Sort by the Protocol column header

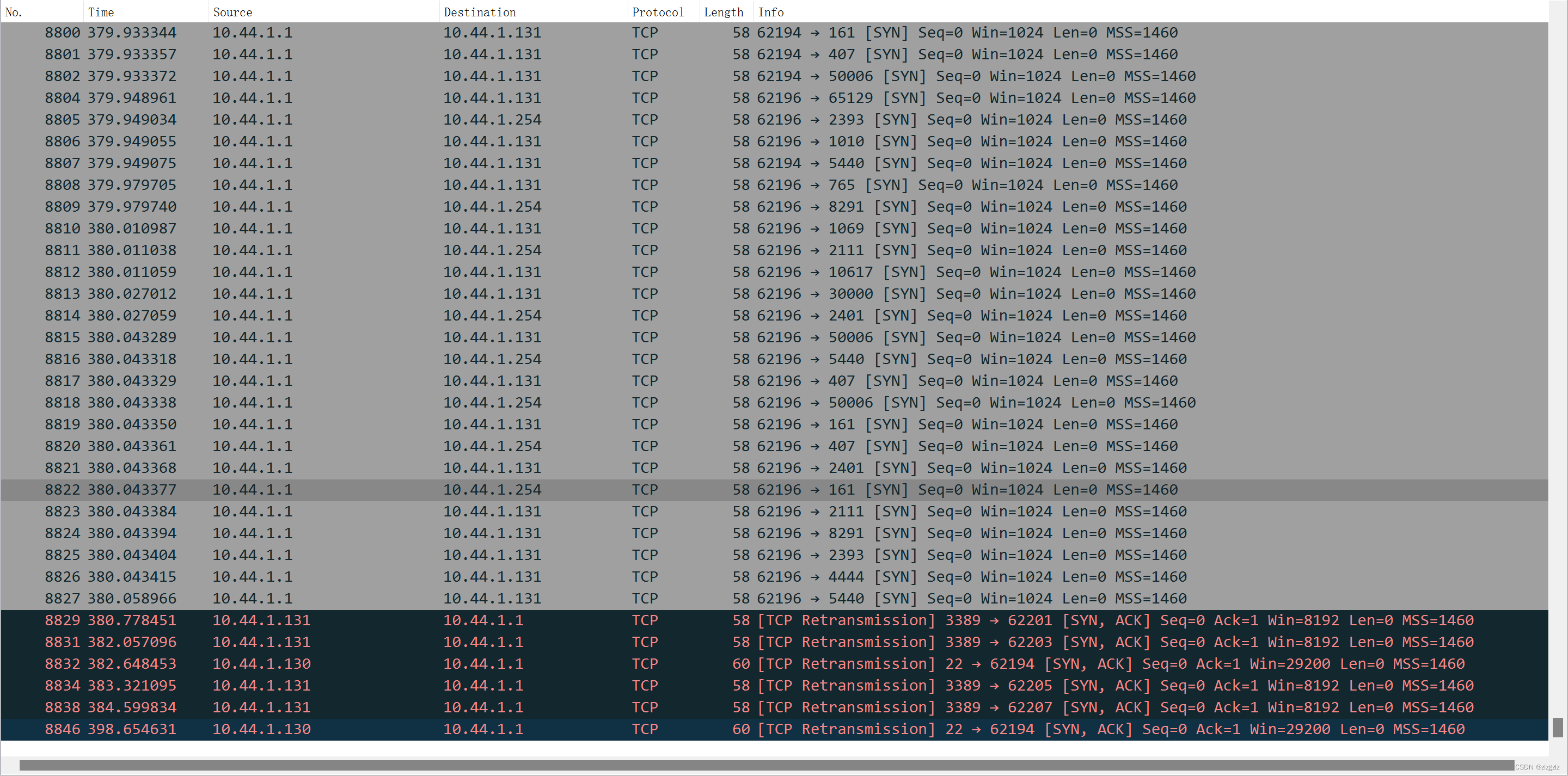(657, 12)
